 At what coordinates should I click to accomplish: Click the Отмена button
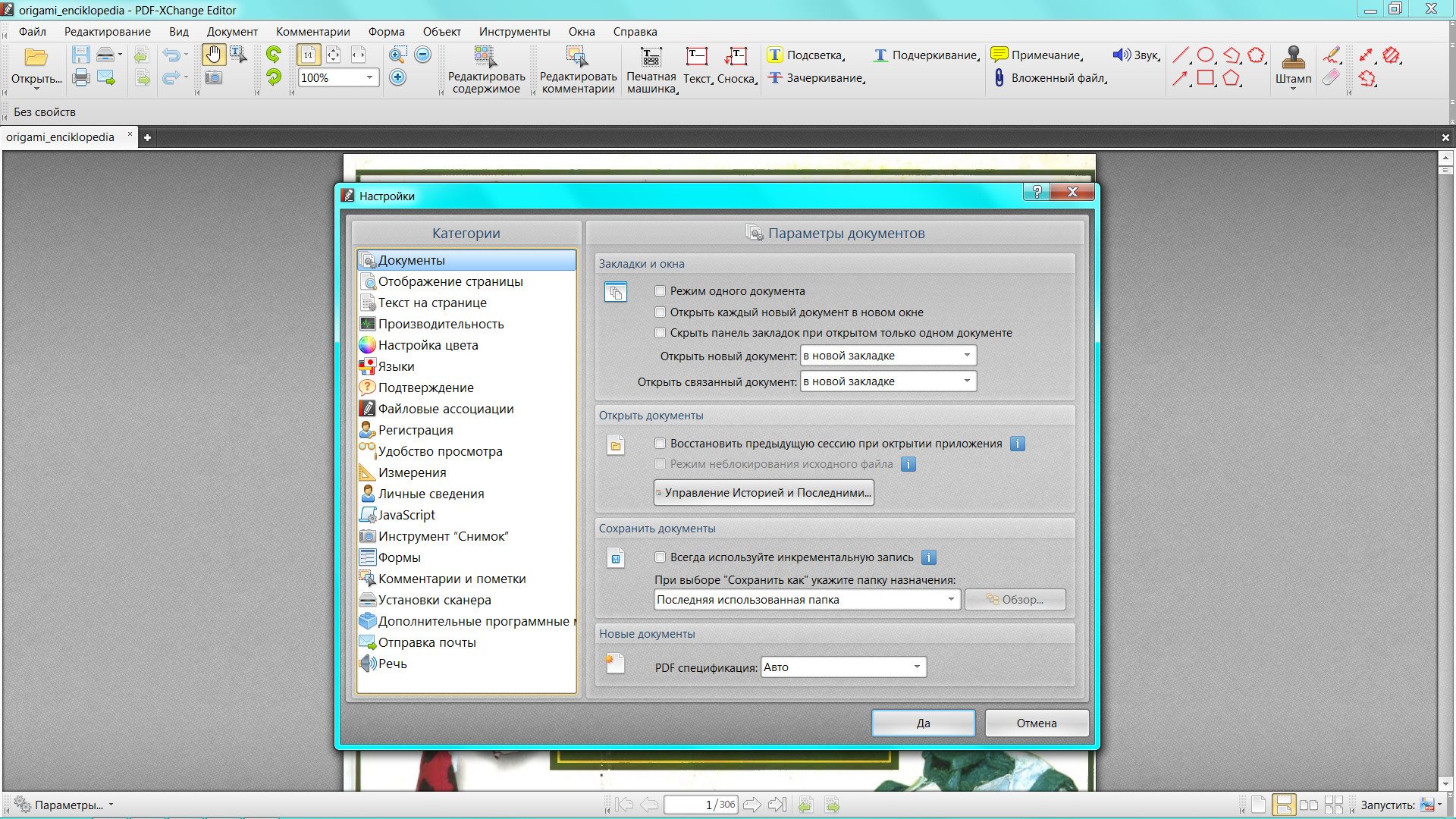coord(1037,723)
